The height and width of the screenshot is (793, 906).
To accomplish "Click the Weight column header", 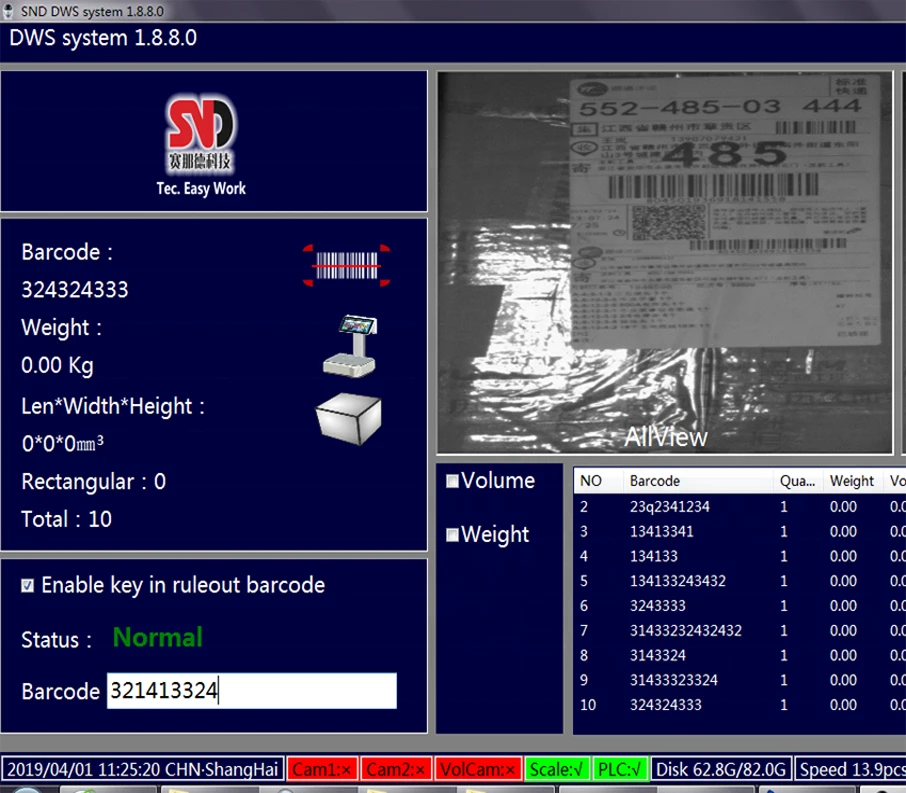I will [852, 481].
